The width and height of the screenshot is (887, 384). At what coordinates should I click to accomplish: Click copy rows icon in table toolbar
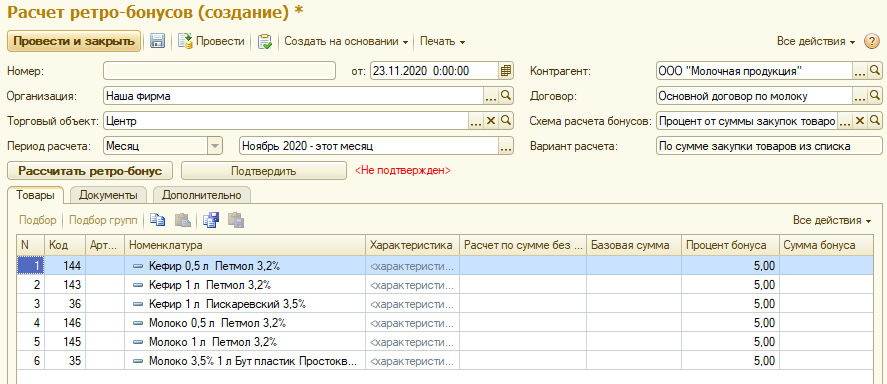click(x=158, y=220)
